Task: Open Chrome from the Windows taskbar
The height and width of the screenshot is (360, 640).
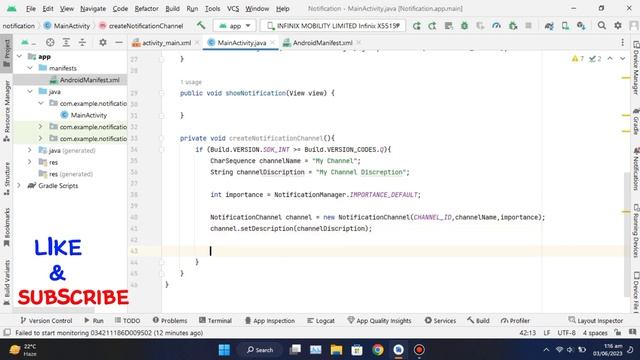Action: coord(378,350)
